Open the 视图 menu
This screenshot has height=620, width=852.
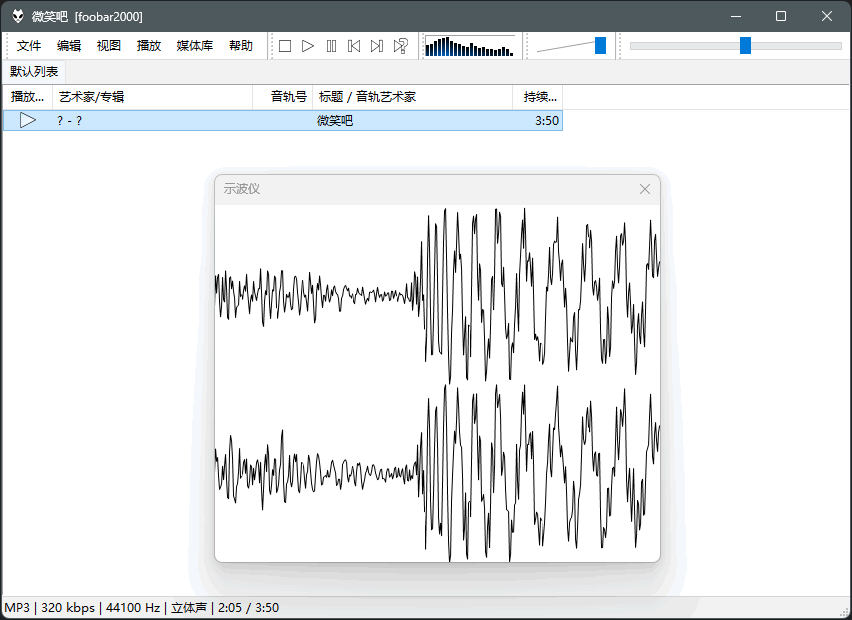coord(109,46)
